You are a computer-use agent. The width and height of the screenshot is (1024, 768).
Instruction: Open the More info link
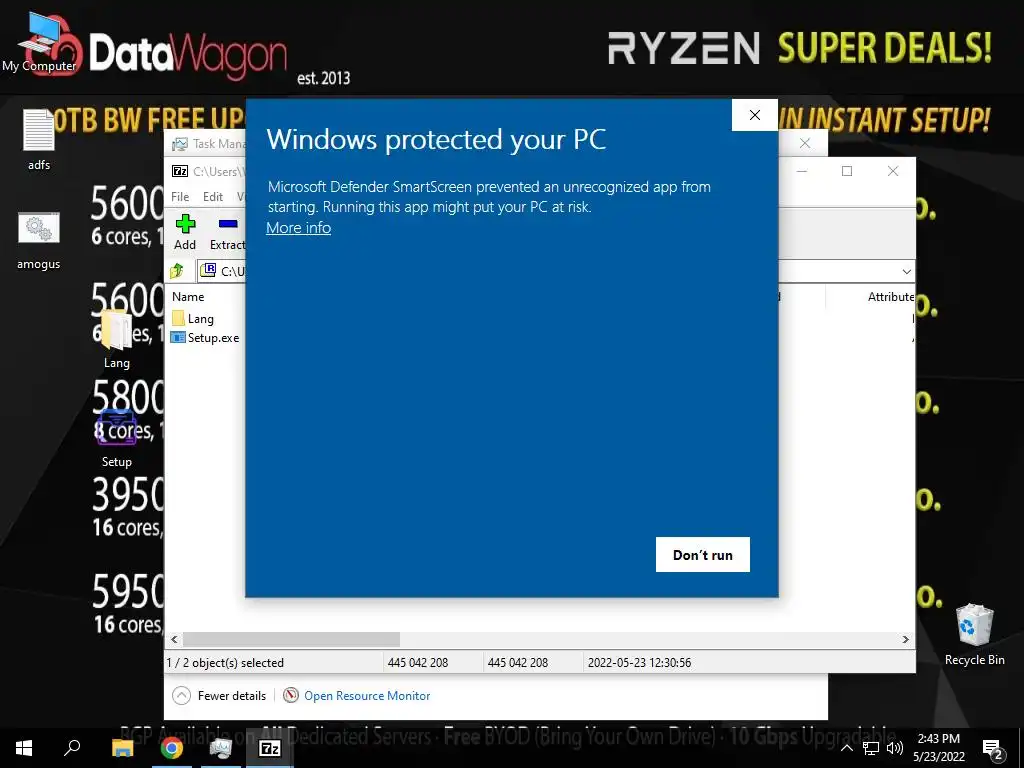point(298,228)
